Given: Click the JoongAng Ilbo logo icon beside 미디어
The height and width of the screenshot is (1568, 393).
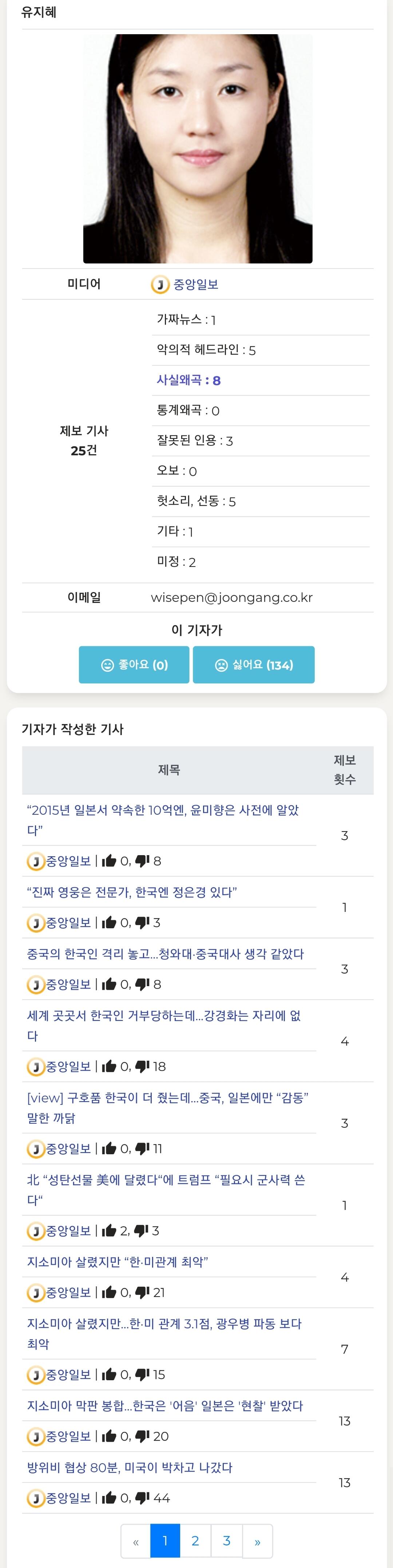Looking at the screenshot, I should [x=160, y=284].
